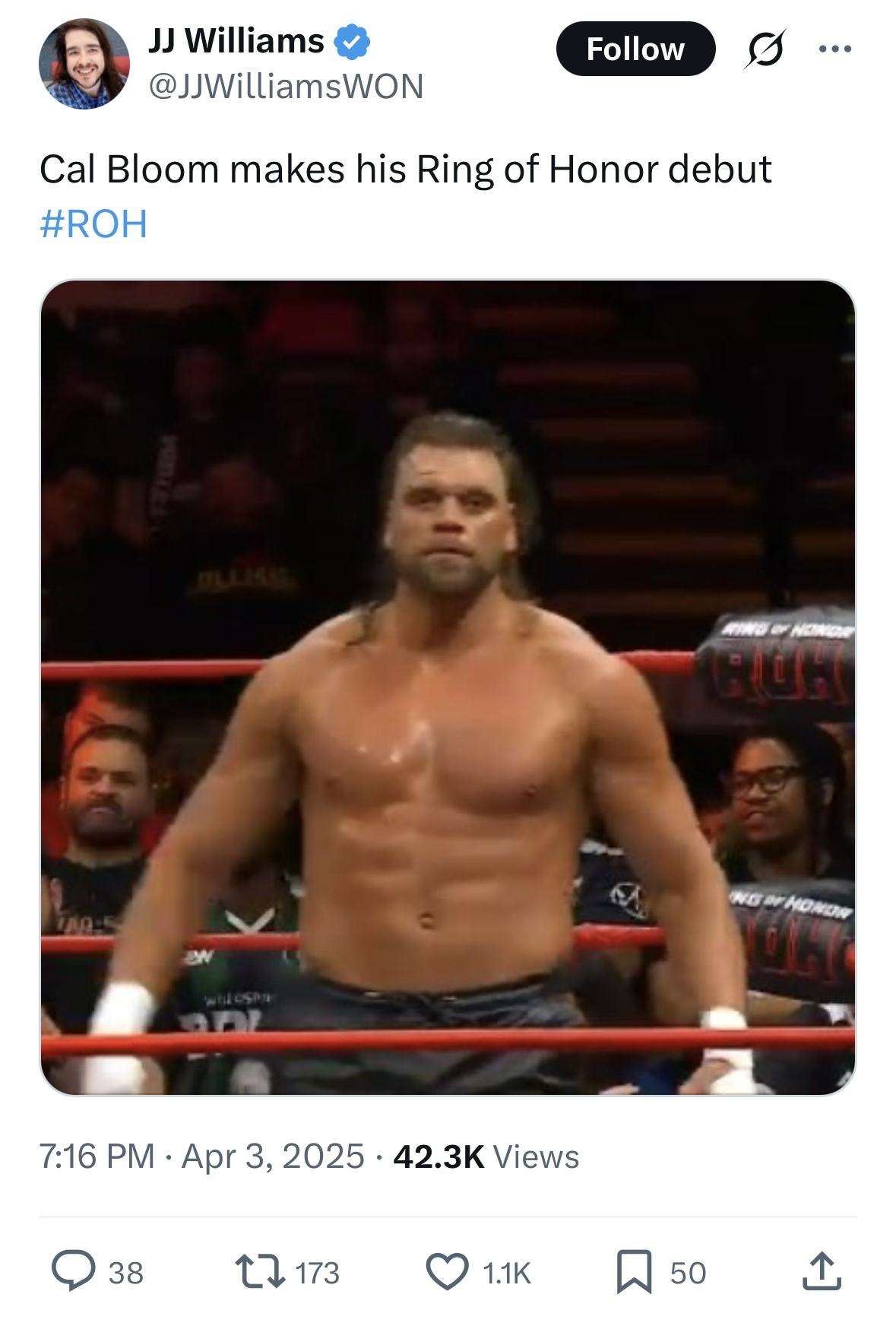Tap the Grok slashed-circle icon
The width and height of the screenshot is (896, 1323).
[x=765, y=49]
